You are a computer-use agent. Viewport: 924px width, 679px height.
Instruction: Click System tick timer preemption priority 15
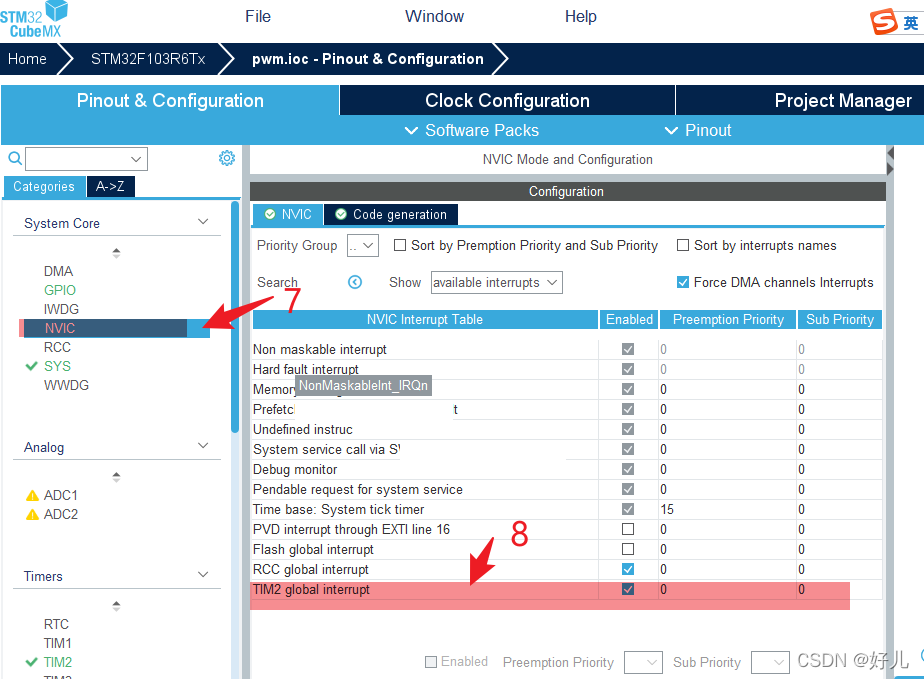click(667, 509)
